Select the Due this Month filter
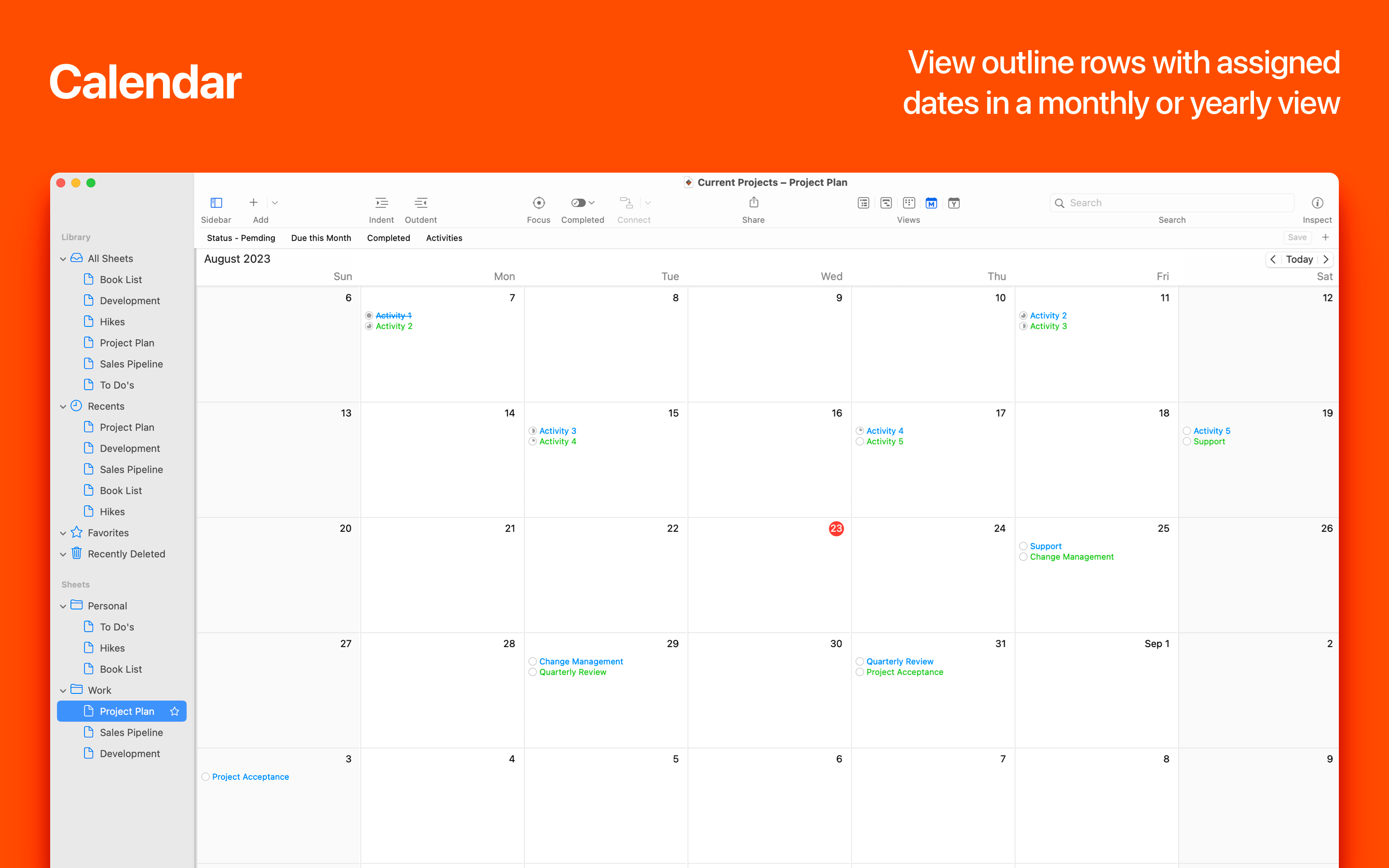1389x868 pixels. tap(321, 238)
